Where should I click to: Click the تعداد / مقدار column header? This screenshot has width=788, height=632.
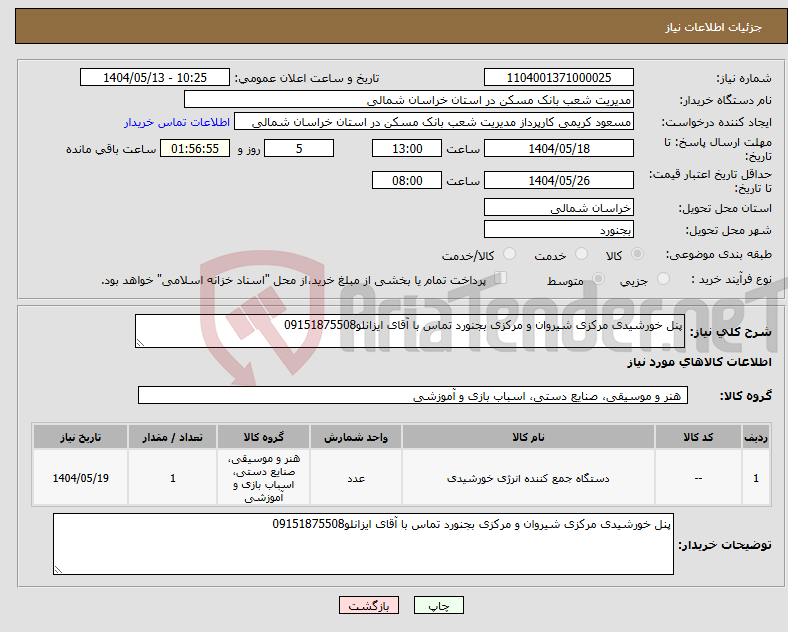(x=172, y=437)
